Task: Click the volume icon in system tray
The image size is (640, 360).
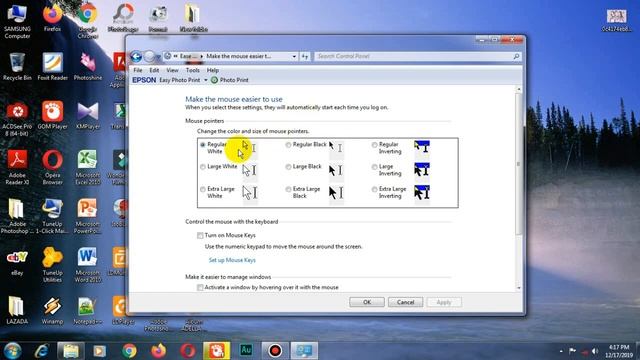Action: (x=596, y=351)
